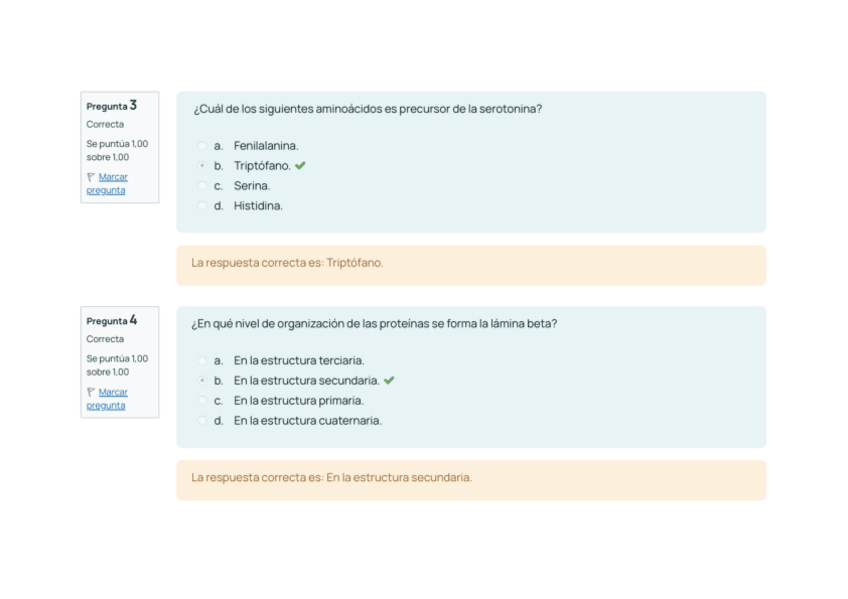The width and height of the screenshot is (848, 599).
Task: Select the Fenilalanina radio button
Action: 203,146
